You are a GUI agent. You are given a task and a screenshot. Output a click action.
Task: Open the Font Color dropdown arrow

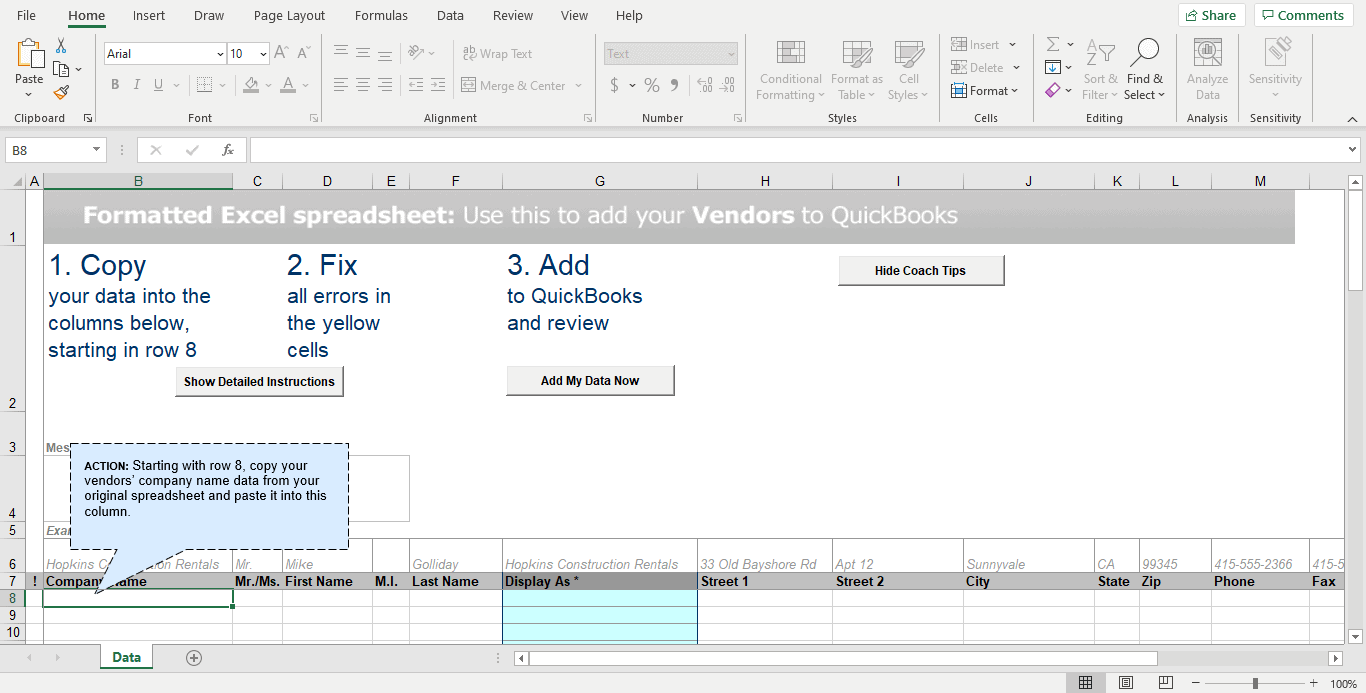click(x=305, y=85)
